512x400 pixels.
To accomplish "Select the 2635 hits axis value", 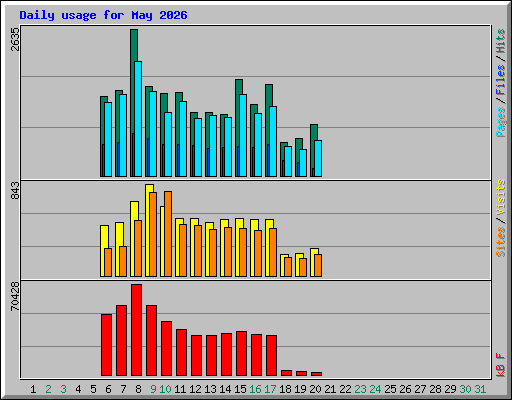I will click(15, 39).
